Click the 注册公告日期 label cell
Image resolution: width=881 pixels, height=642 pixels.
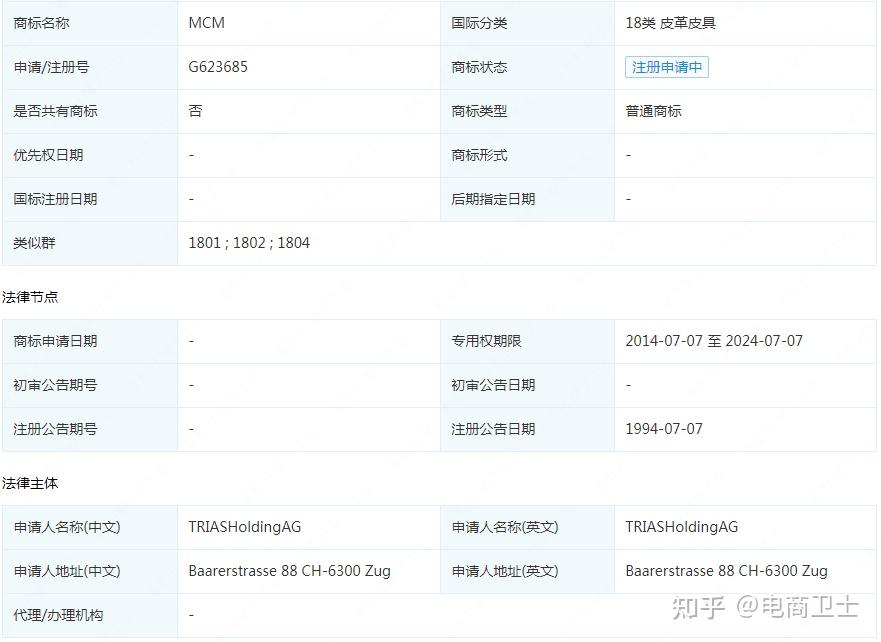point(527,429)
